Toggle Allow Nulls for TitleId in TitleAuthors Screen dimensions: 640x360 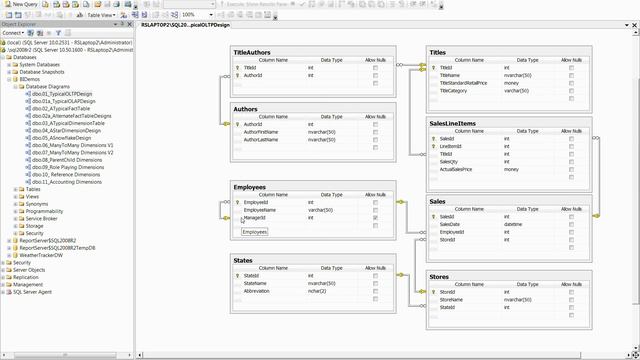pos(376,68)
